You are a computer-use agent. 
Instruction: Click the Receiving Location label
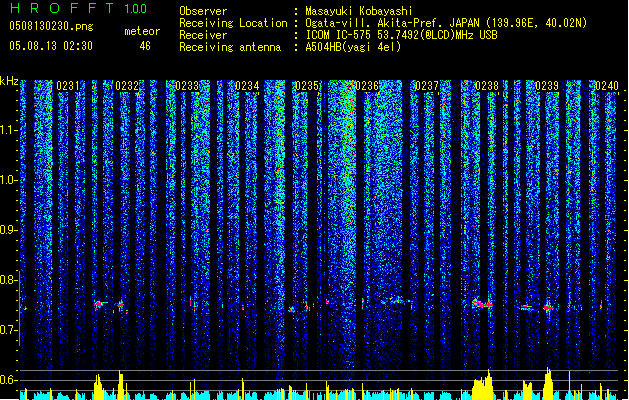[233, 23]
